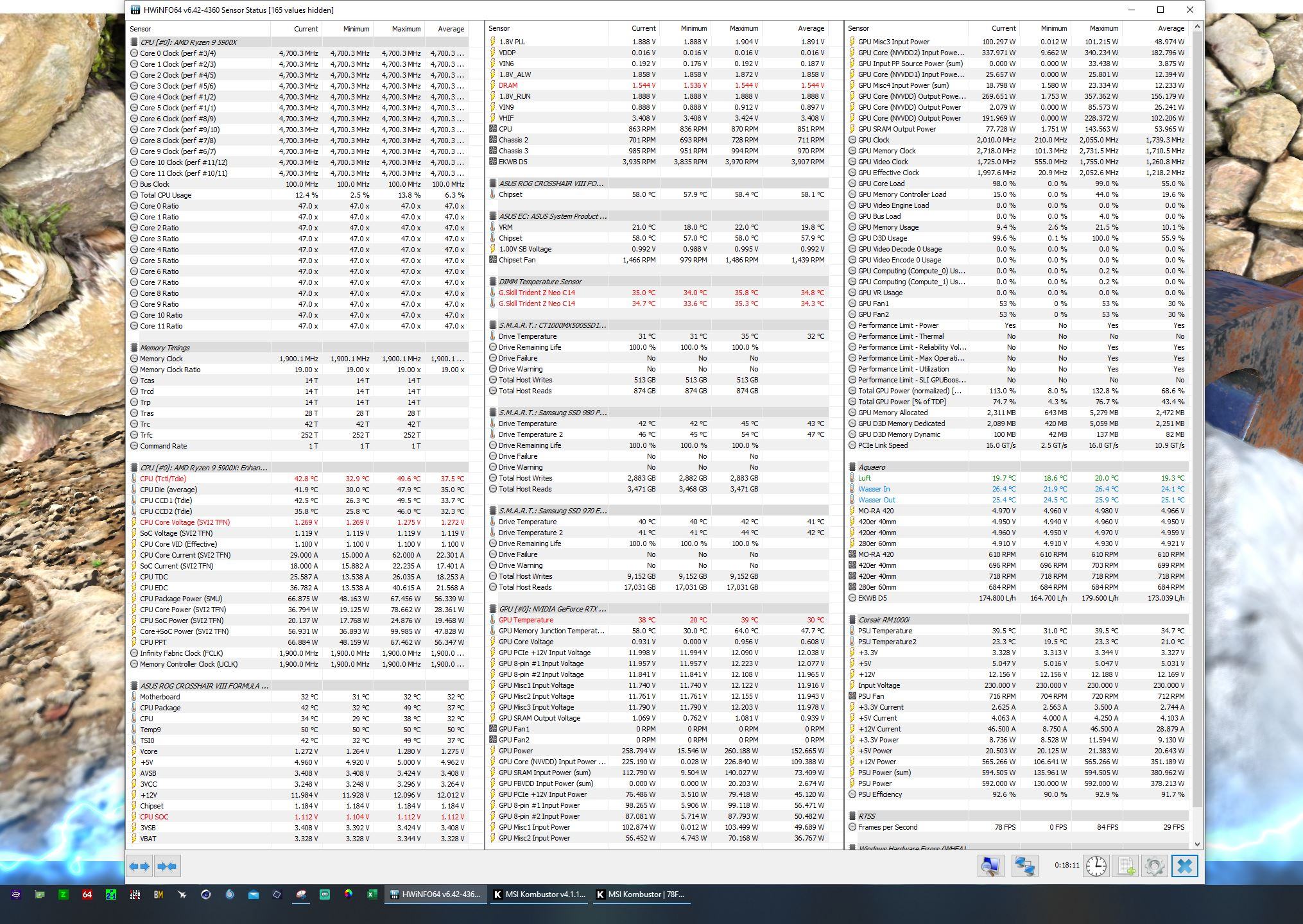This screenshot has width=1303, height=924.
Task: Open sensor settings gear icon
Action: coord(1154,866)
